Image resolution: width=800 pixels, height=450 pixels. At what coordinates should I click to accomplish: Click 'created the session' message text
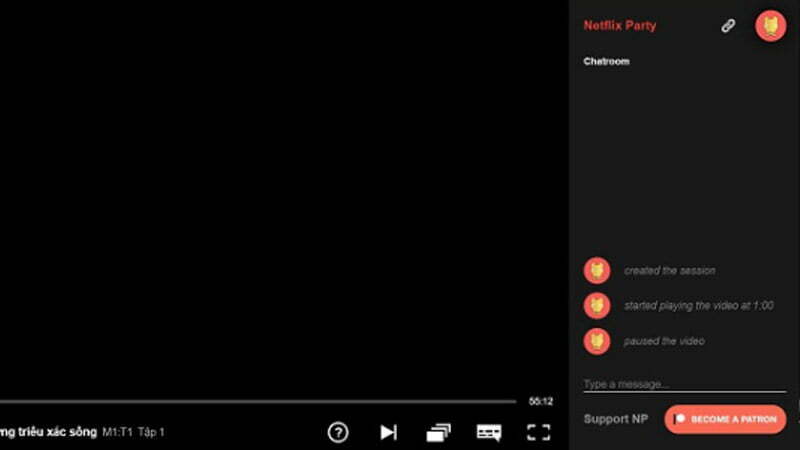coord(669,271)
